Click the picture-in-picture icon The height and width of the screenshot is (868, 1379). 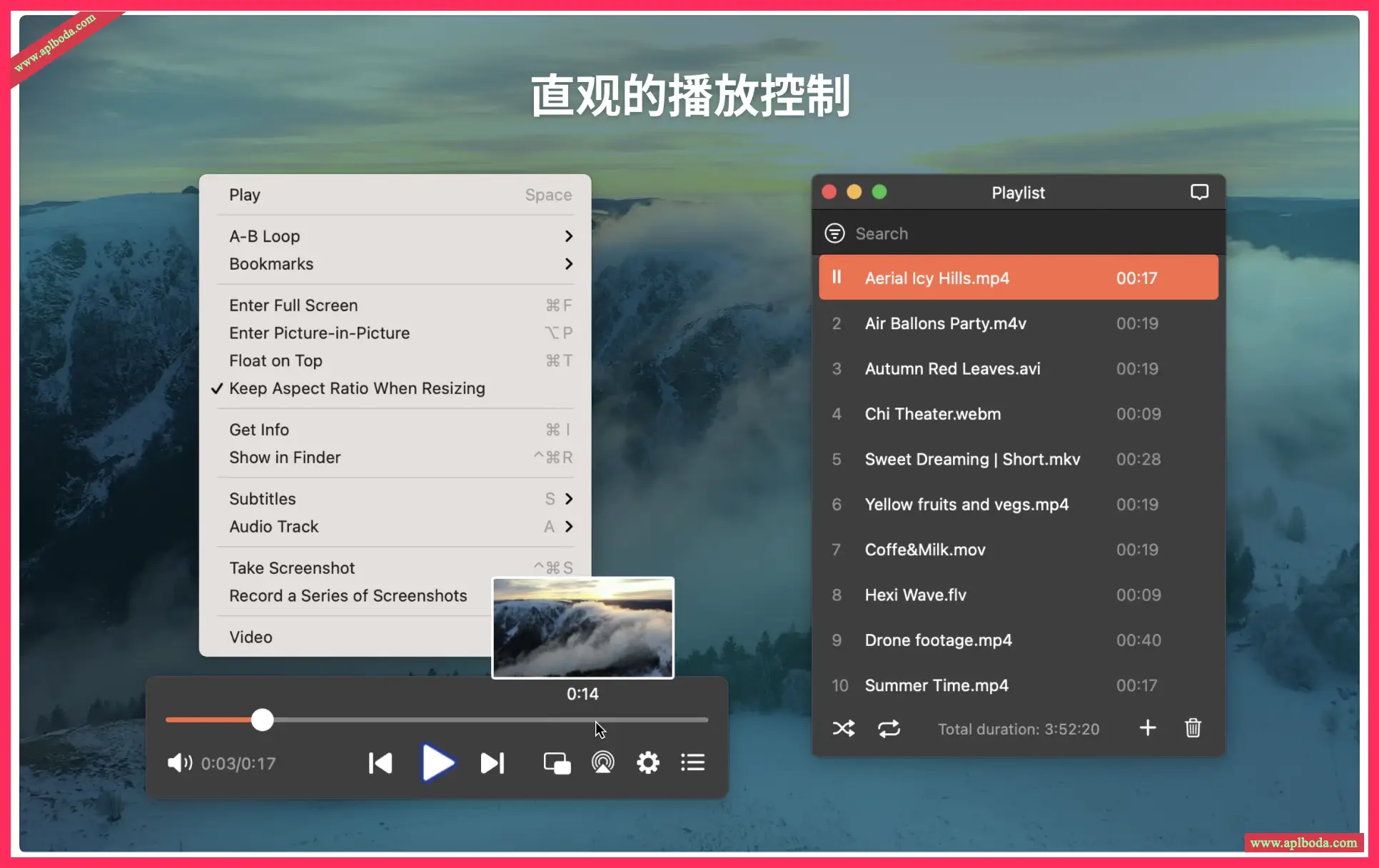(557, 762)
